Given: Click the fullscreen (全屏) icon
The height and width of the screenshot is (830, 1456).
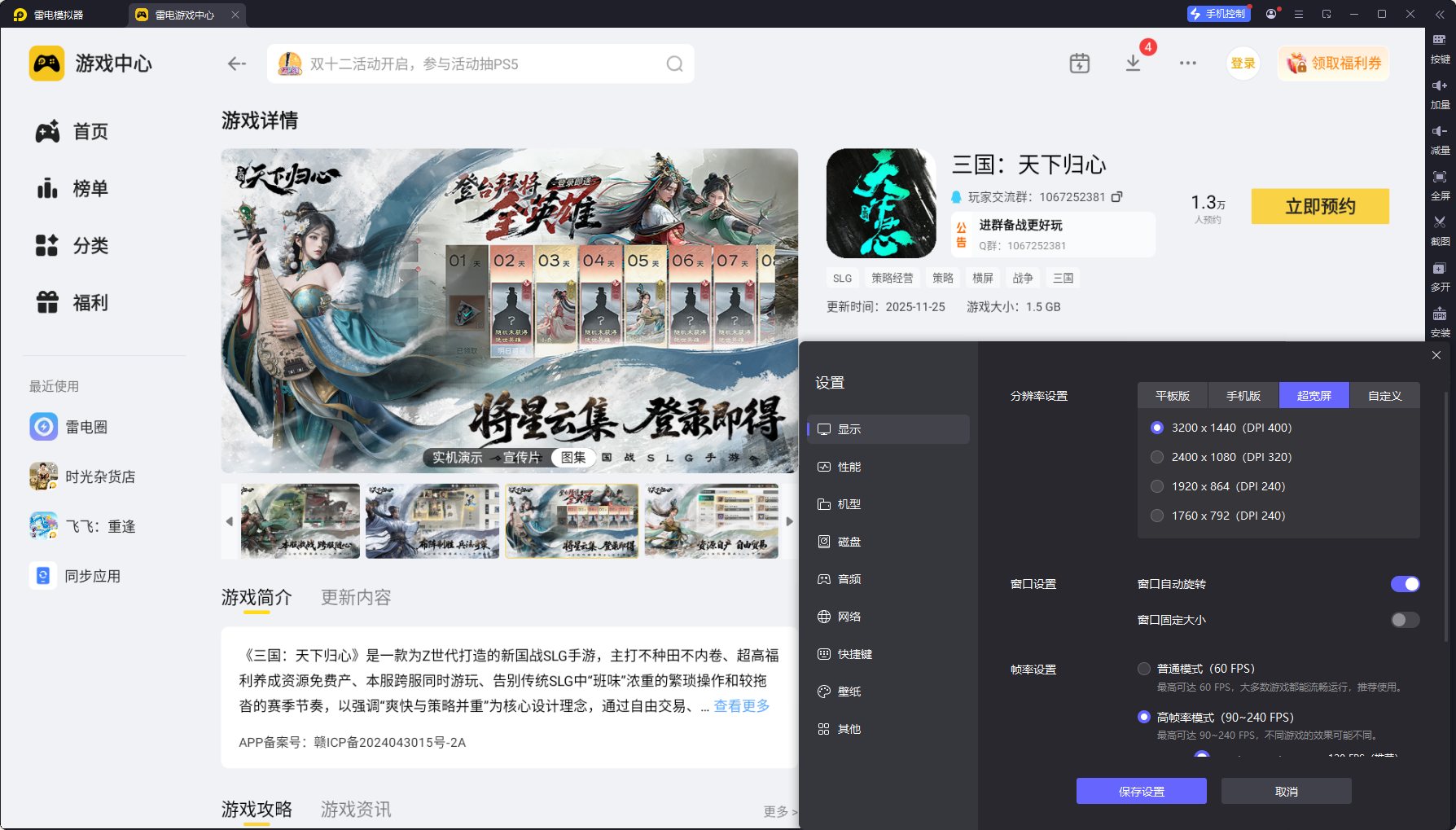Looking at the screenshot, I should [x=1439, y=178].
